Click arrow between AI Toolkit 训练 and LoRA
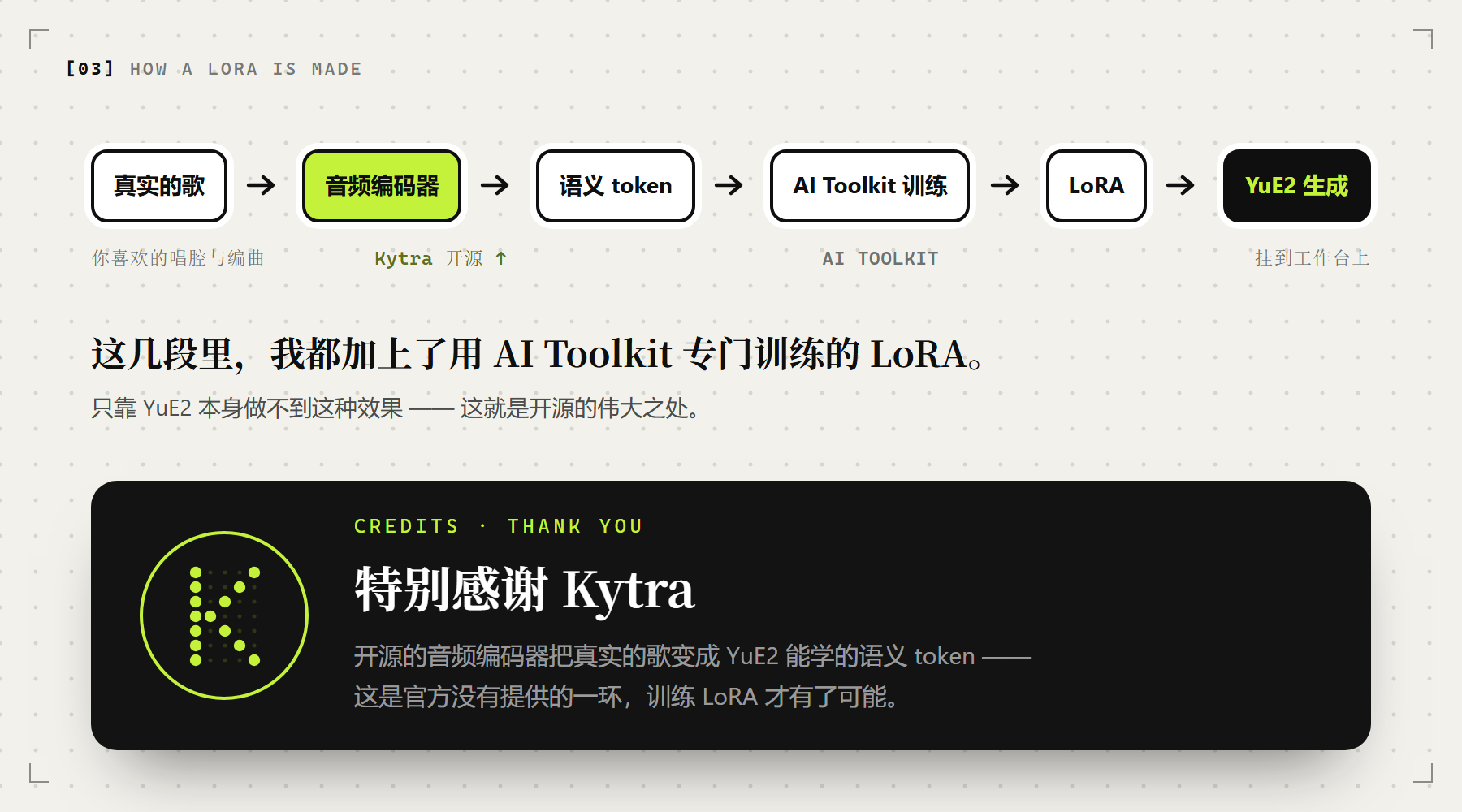The image size is (1462, 812). (x=1005, y=186)
